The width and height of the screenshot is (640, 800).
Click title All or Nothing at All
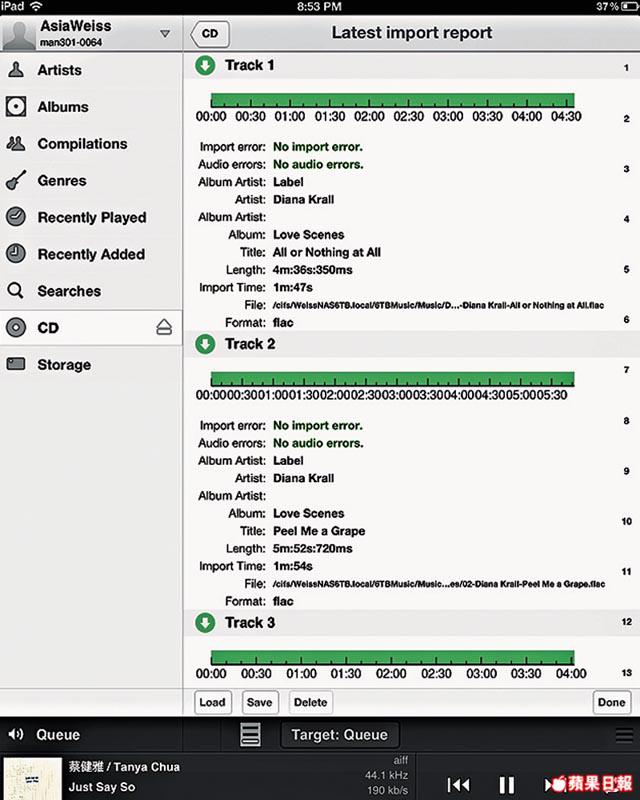327,252
